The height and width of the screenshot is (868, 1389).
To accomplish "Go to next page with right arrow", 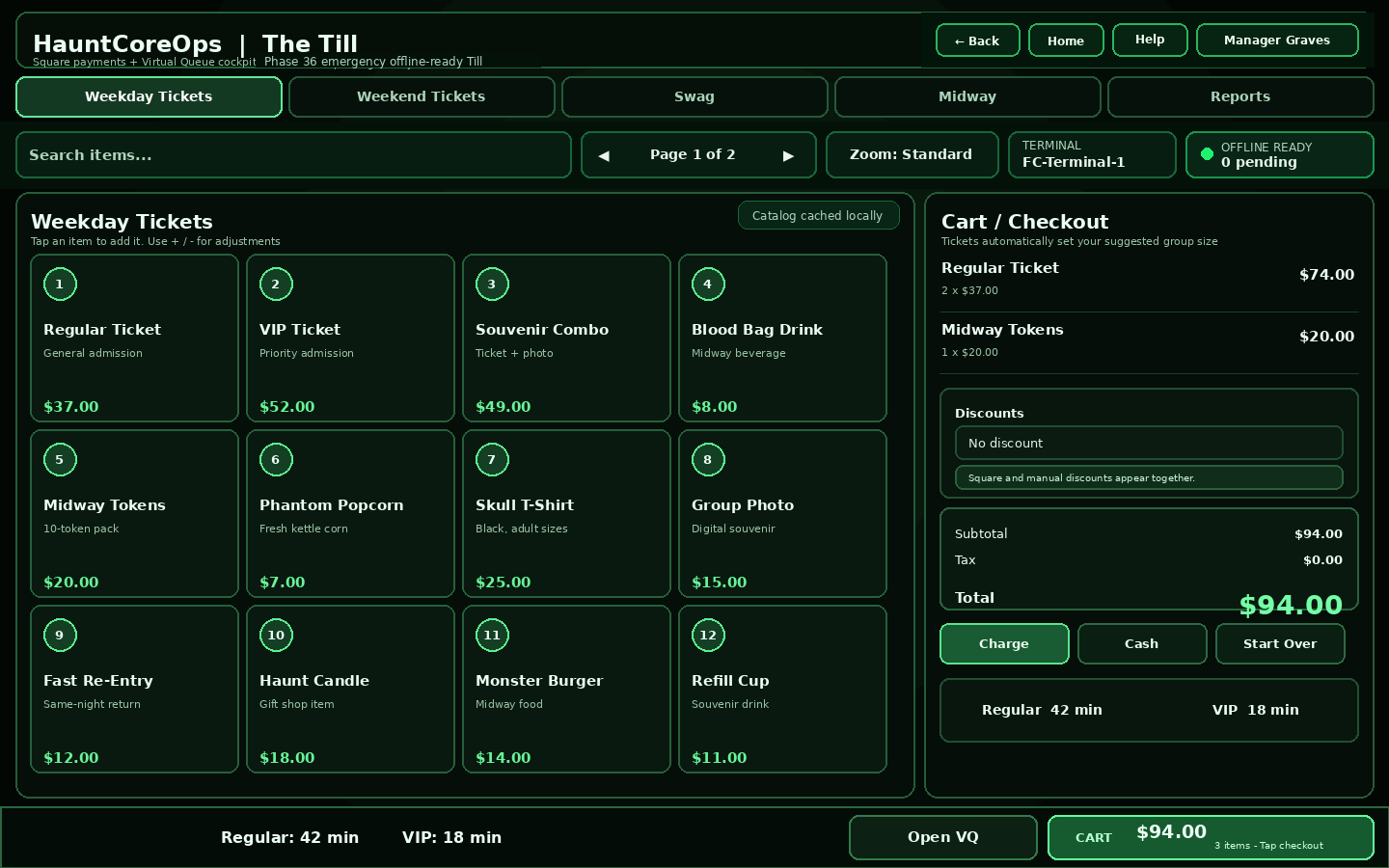I will pyautogui.click(x=788, y=155).
